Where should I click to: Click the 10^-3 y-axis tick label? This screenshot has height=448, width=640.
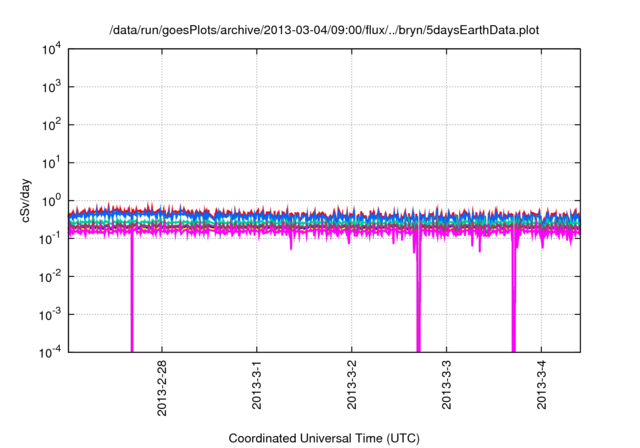(51, 315)
